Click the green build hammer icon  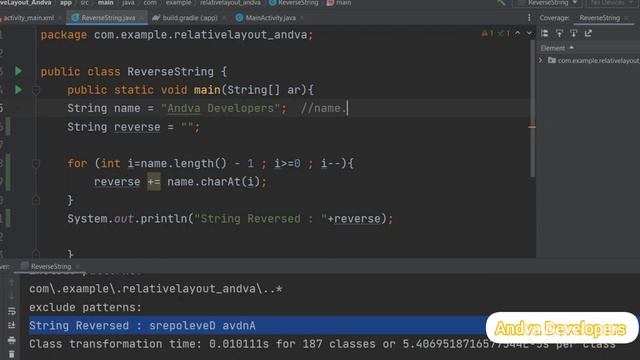(x=502, y=3)
